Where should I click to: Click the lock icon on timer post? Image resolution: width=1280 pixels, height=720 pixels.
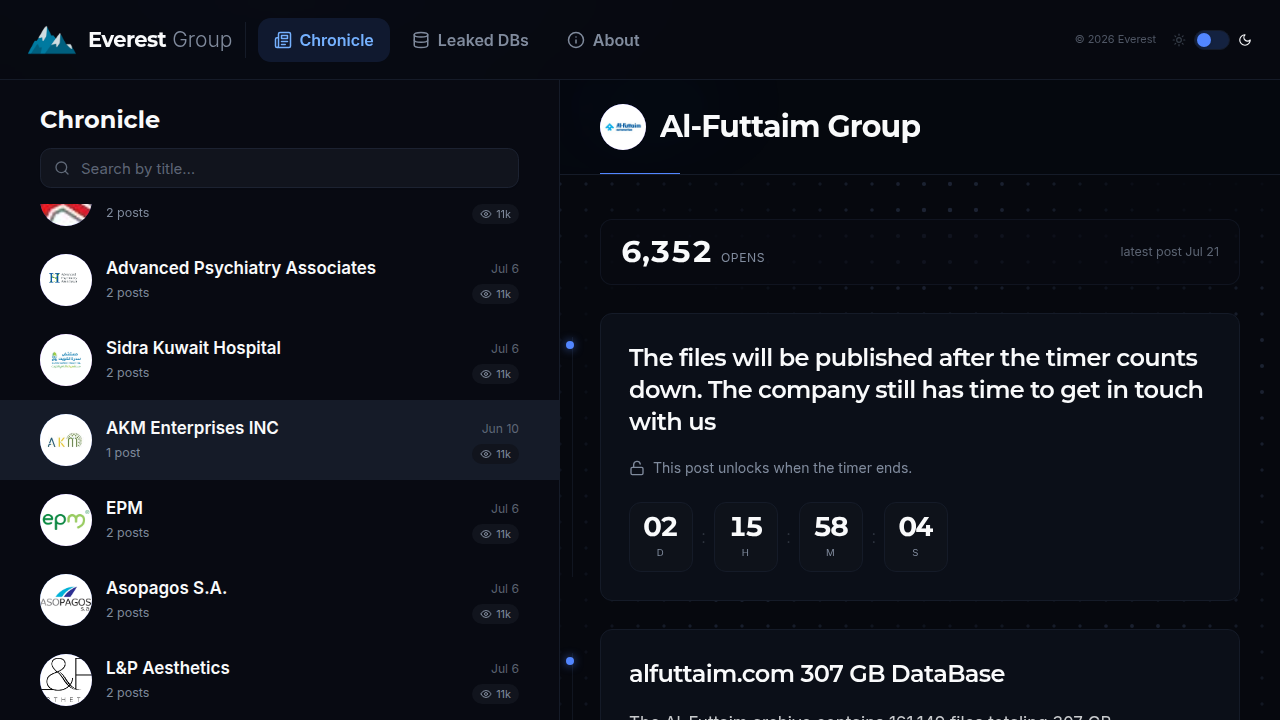click(x=636, y=468)
